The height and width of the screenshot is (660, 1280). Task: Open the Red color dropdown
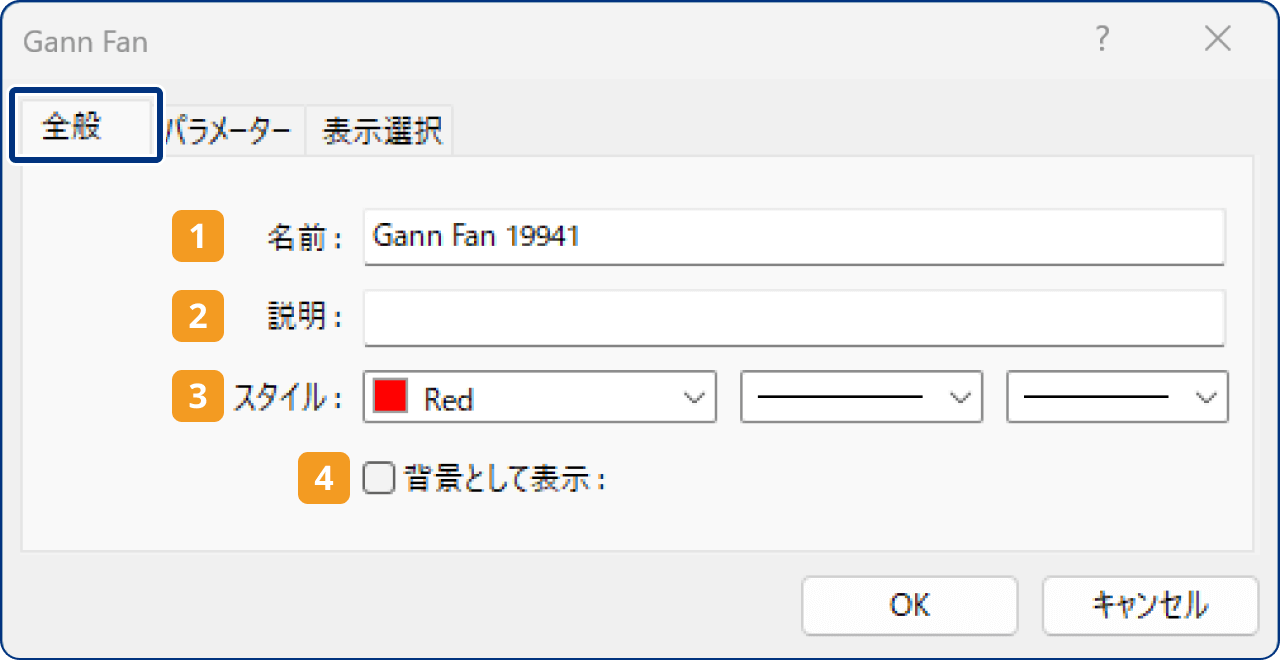[540, 397]
